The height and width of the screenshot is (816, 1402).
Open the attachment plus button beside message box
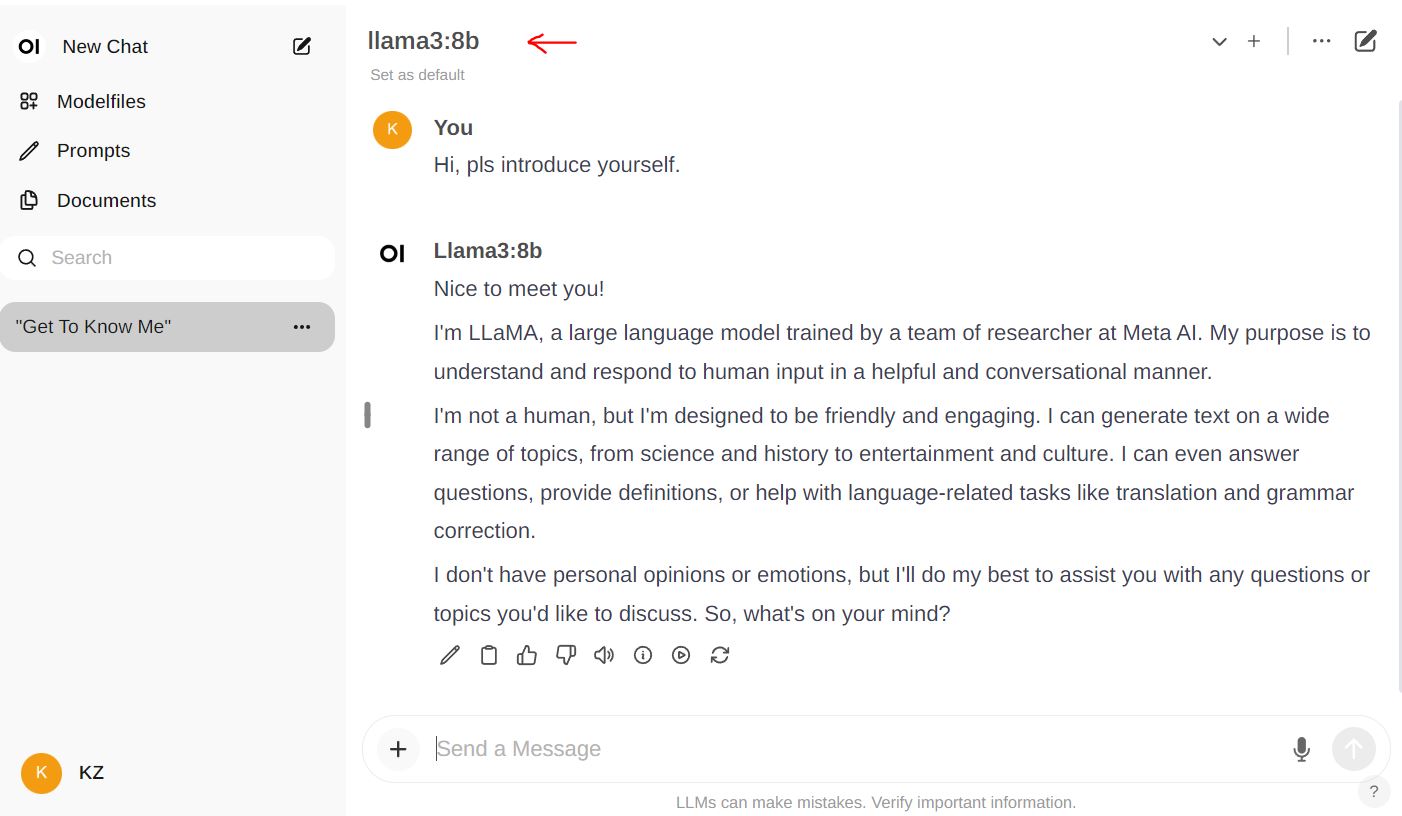(398, 749)
